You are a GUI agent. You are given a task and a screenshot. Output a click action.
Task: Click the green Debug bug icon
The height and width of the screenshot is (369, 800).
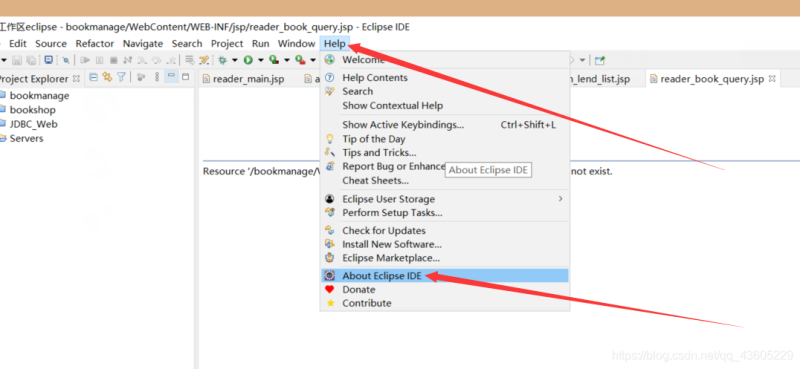point(222,60)
